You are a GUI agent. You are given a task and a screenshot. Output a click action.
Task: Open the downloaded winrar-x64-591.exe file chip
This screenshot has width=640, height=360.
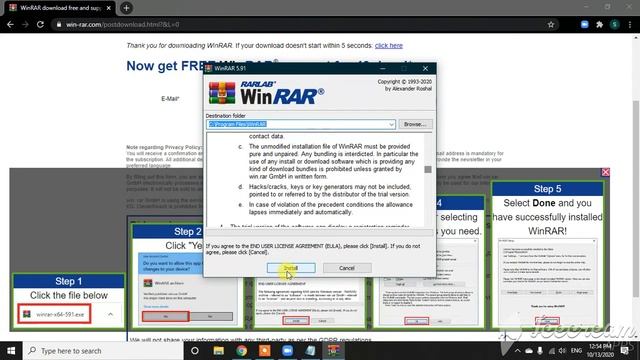point(54,314)
